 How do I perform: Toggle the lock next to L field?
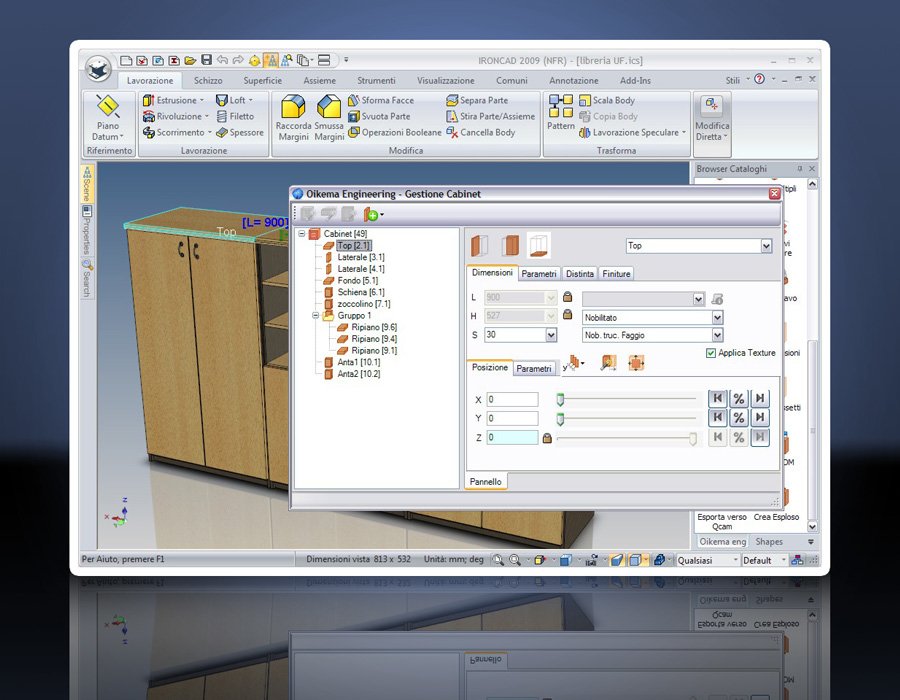point(567,297)
